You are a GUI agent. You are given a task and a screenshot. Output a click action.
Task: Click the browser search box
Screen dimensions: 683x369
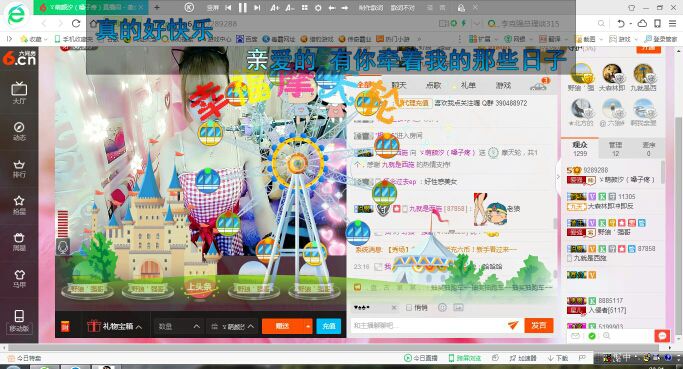[547, 23]
